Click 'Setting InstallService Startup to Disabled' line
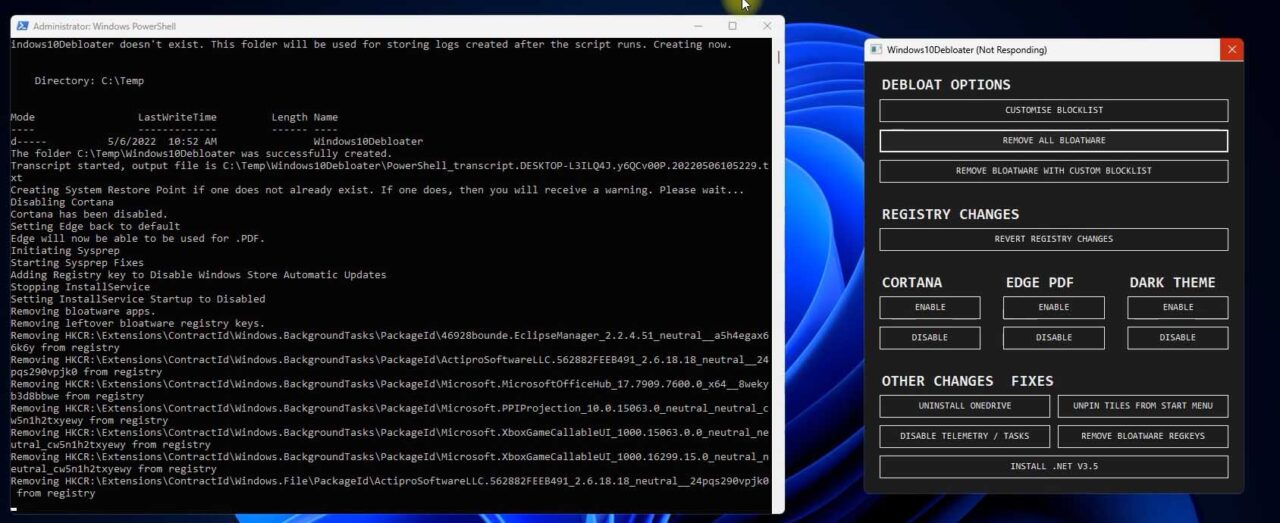Image resolution: width=1280 pixels, height=523 pixels. pos(138,299)
